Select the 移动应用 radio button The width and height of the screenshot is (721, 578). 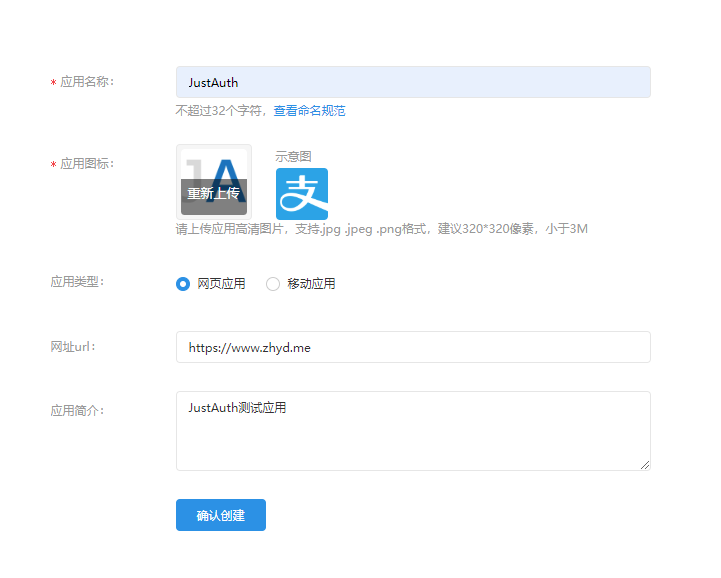[273, 284]
